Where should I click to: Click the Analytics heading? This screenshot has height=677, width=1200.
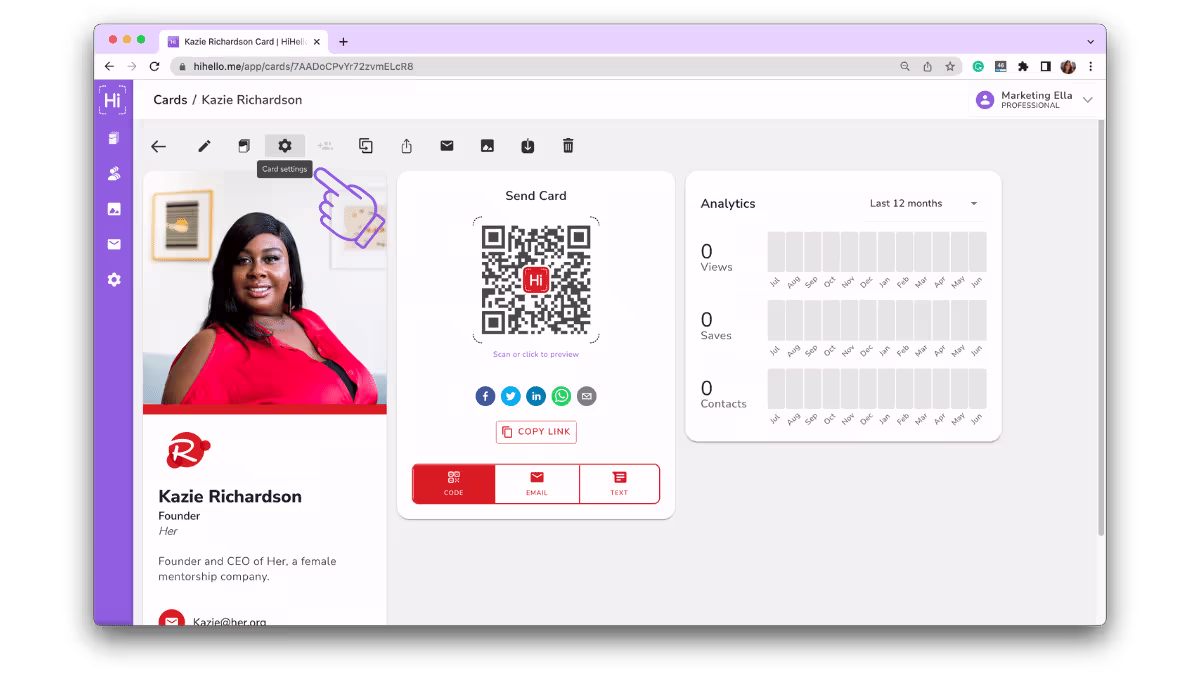click(x=728, y=204)
